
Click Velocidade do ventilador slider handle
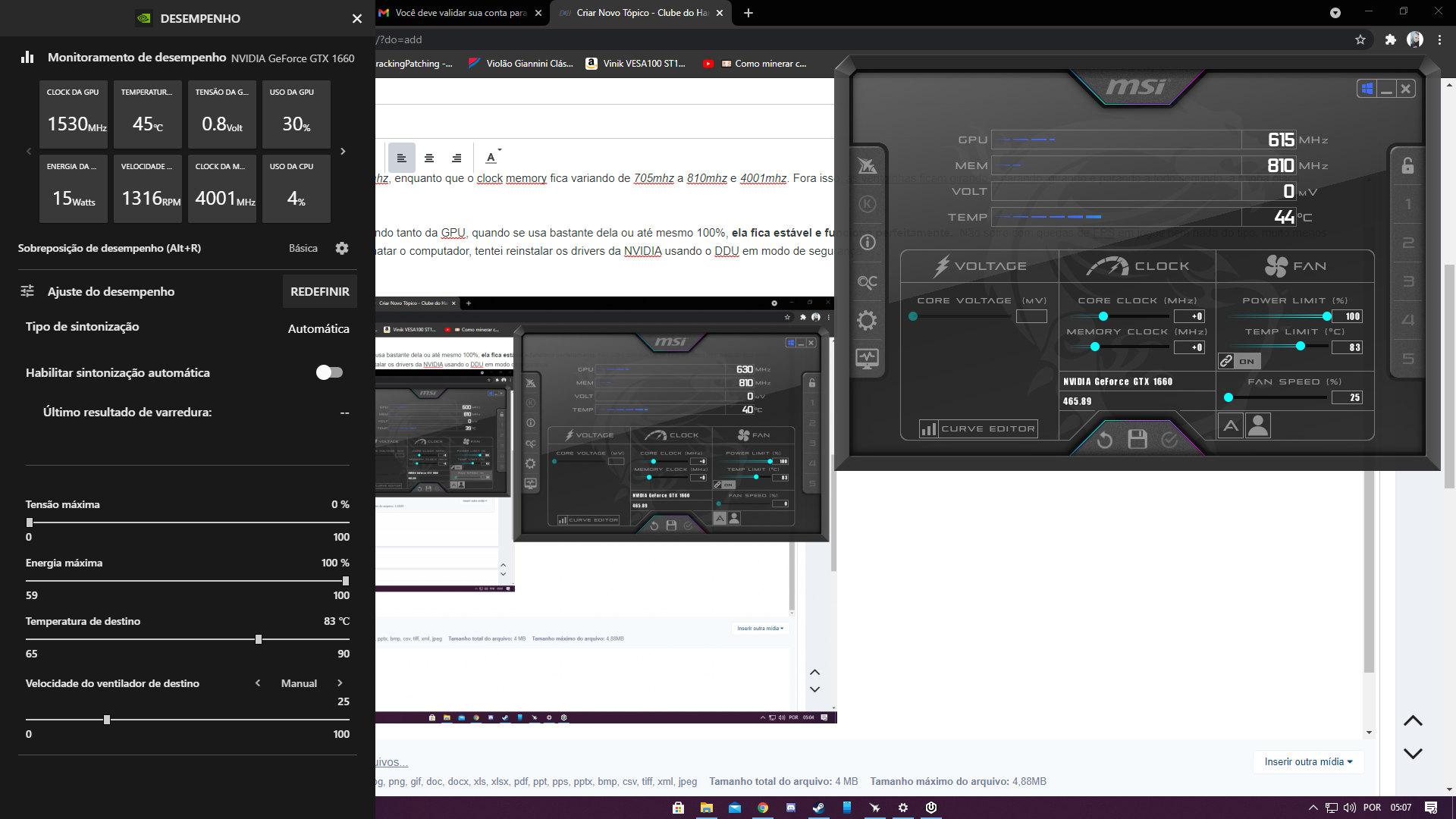click(x=107, y=720)
